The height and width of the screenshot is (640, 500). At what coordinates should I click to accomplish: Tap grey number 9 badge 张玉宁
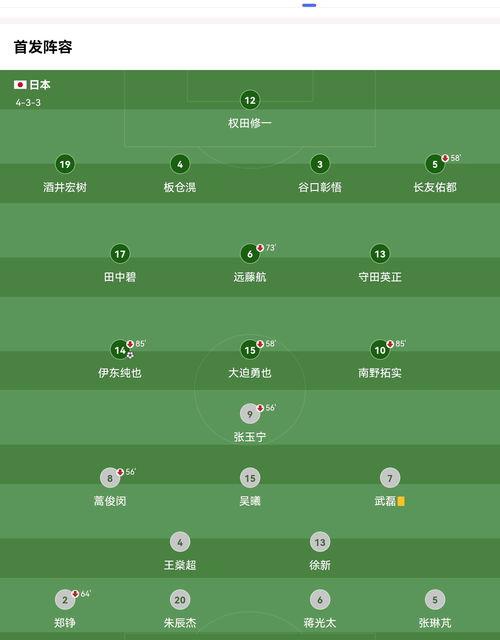(x=250, y=414)
